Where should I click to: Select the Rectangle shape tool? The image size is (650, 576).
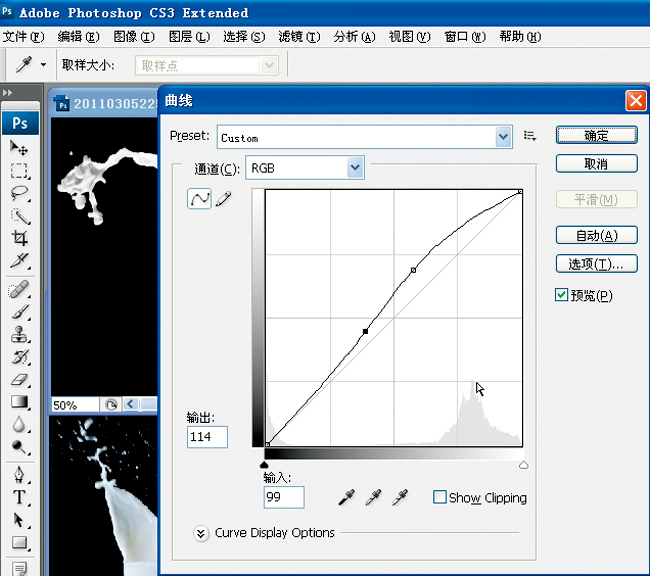click(19, 542)
